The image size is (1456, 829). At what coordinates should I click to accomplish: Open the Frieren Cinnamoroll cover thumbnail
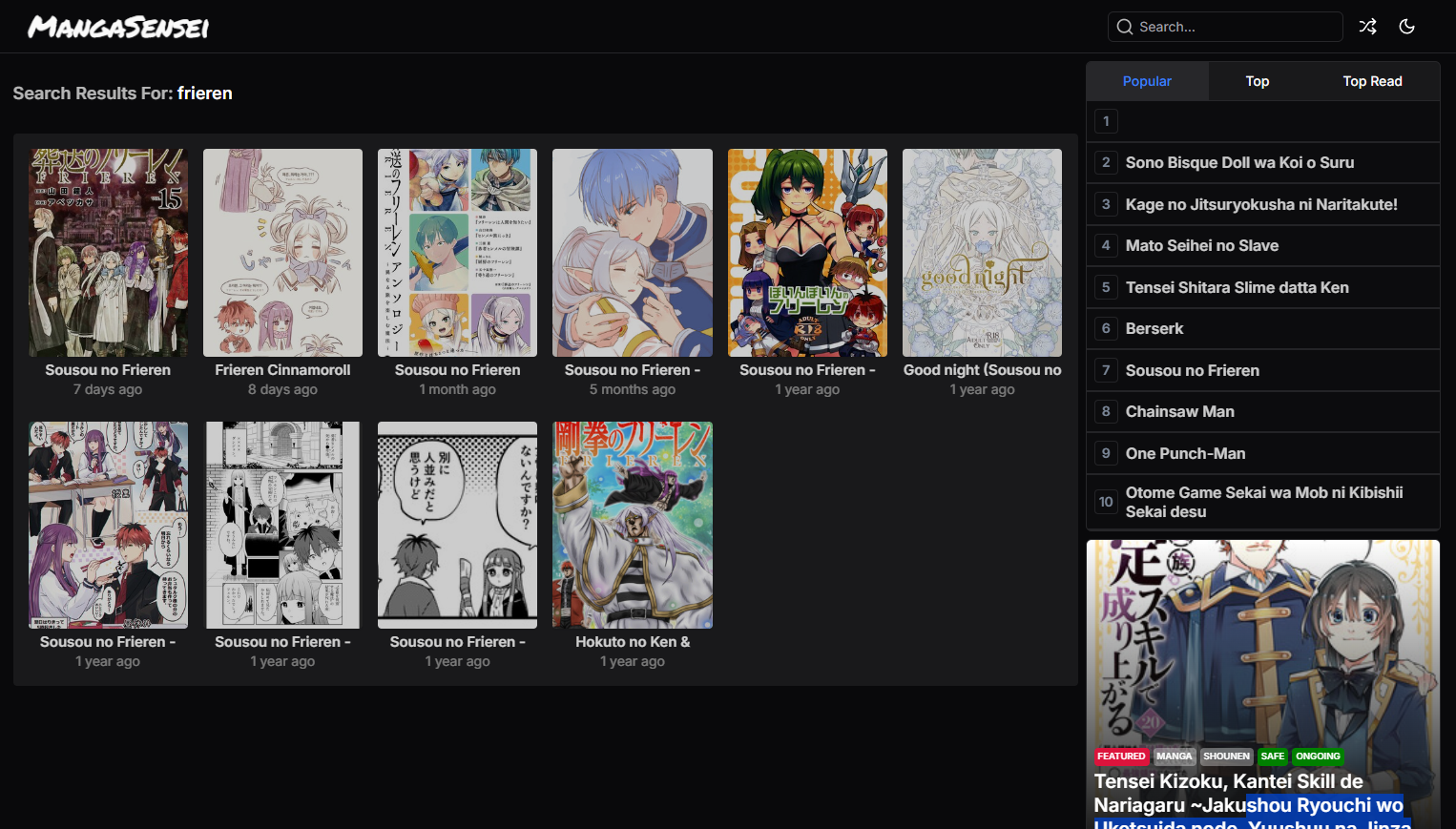click(282, 253)
